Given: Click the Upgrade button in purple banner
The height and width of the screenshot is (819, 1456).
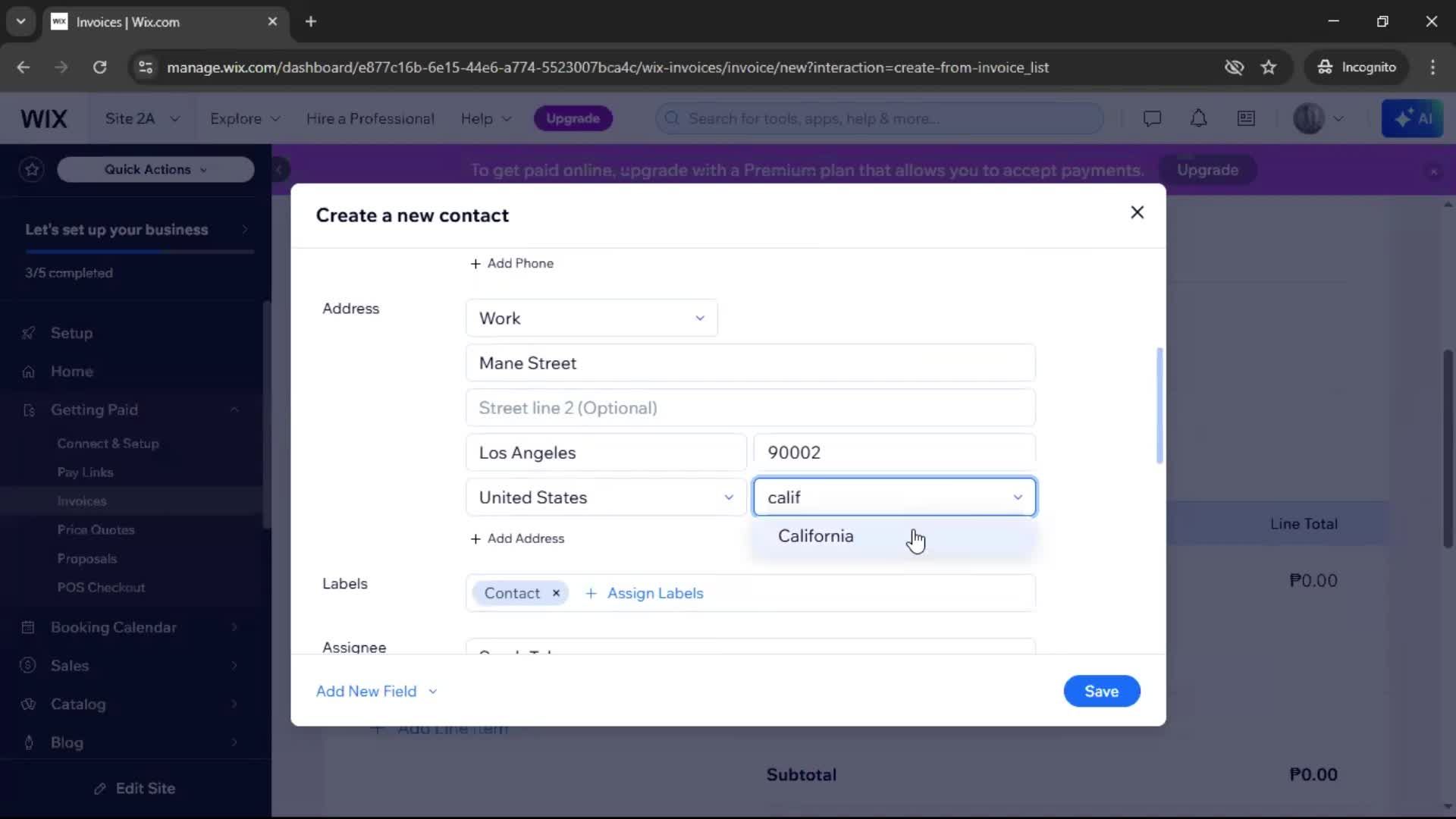Looking at the screenshot, I should tap(1207, 170).
